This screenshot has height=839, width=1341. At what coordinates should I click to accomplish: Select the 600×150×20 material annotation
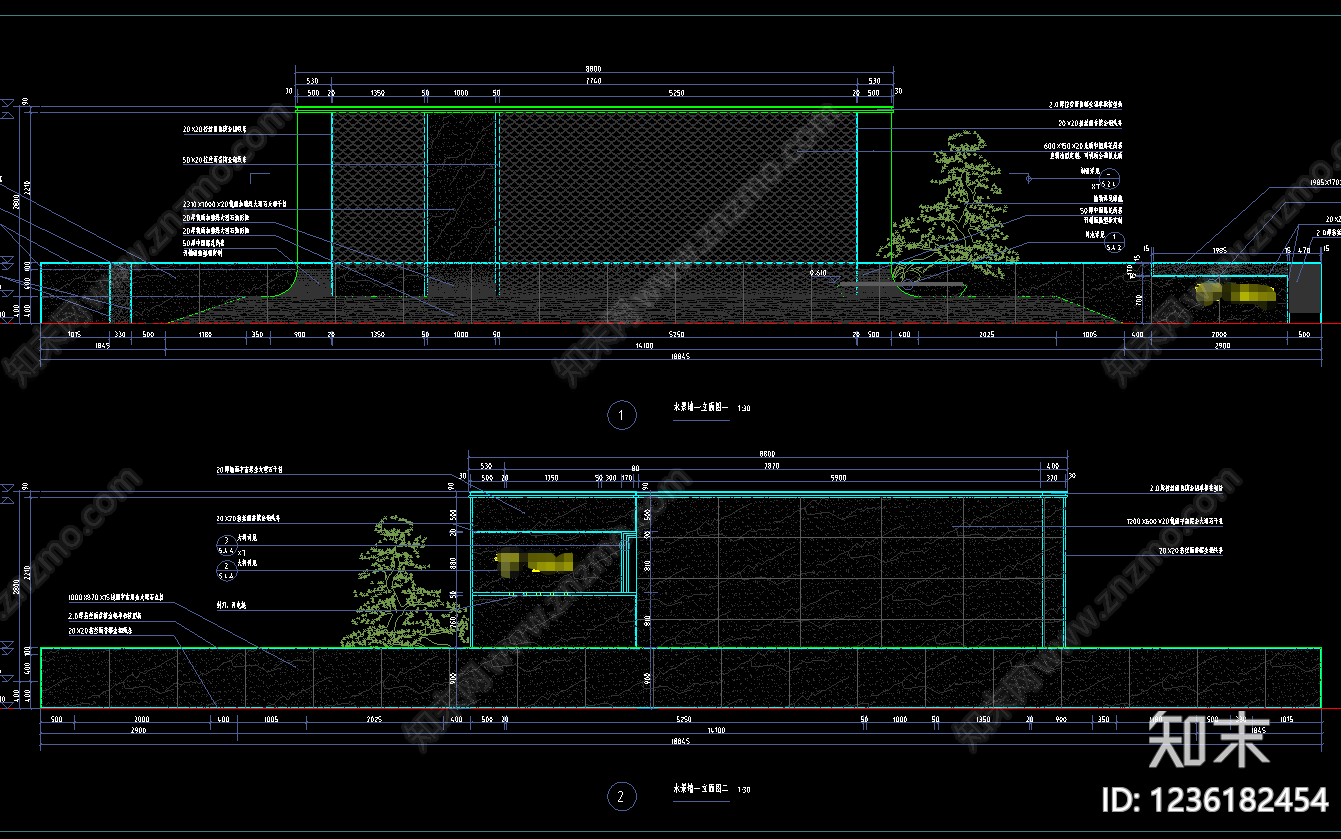1083,146
